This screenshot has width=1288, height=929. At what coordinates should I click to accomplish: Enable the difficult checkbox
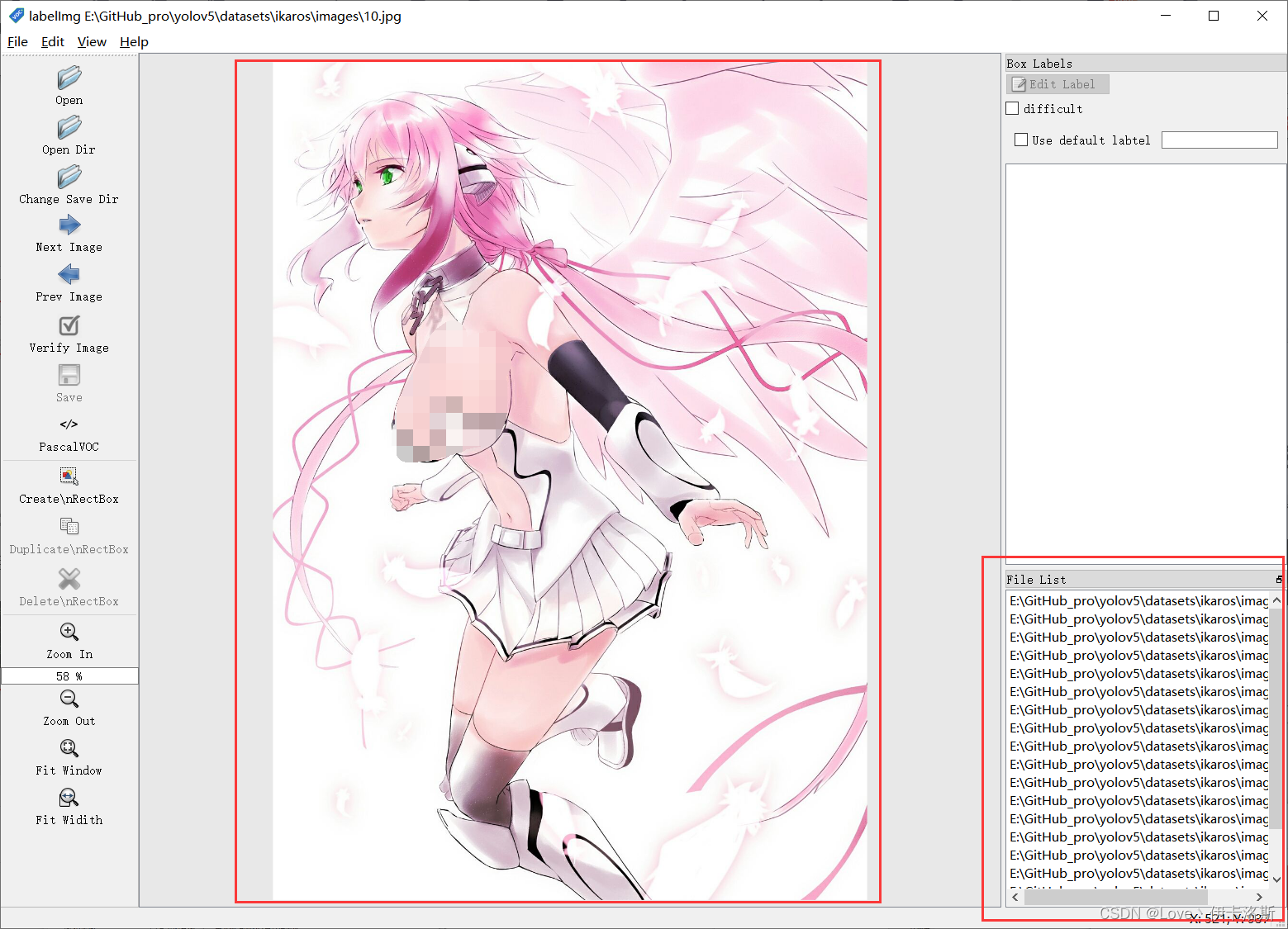1012,108
